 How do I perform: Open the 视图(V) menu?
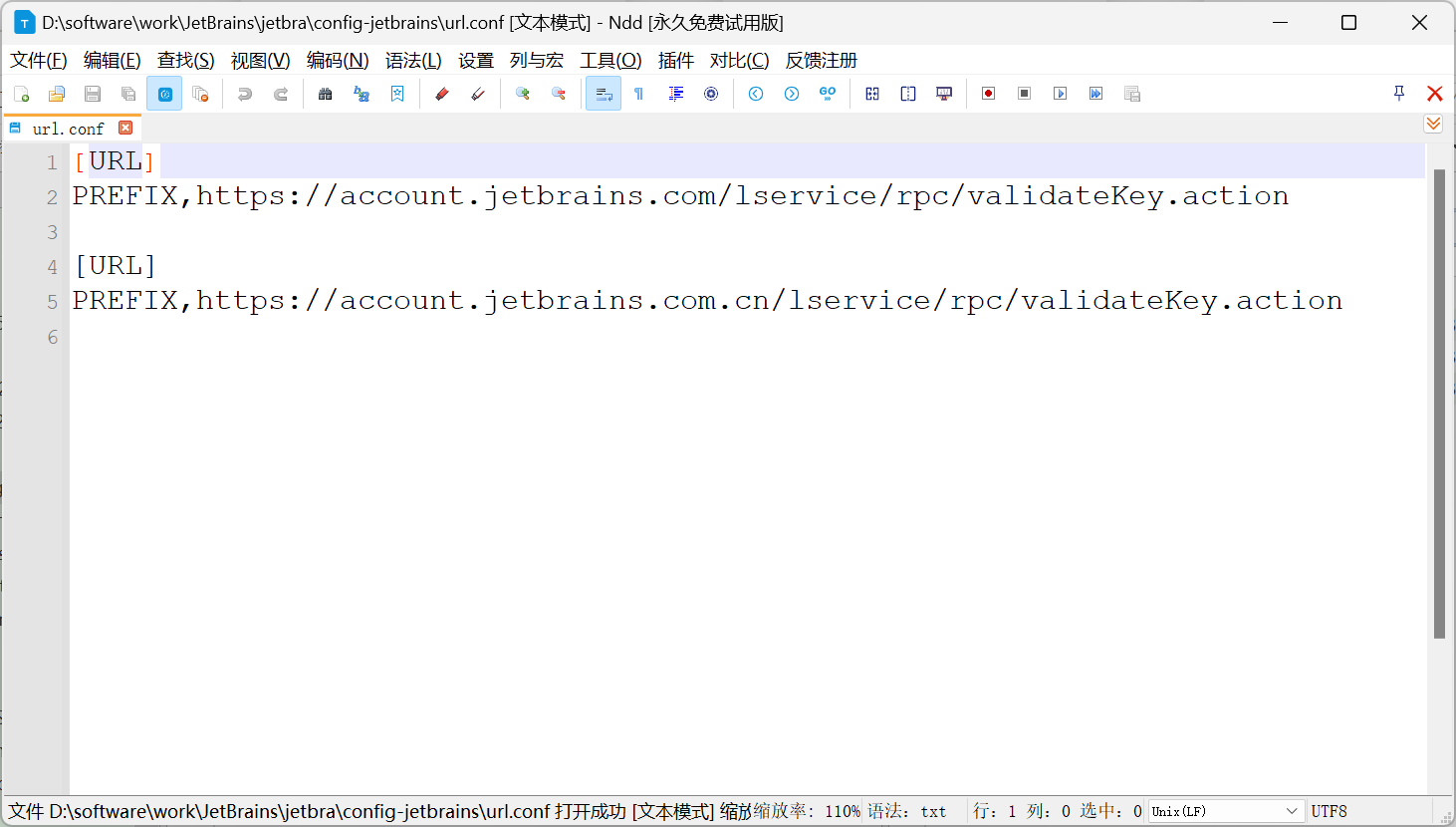click(x=261, y=61)
